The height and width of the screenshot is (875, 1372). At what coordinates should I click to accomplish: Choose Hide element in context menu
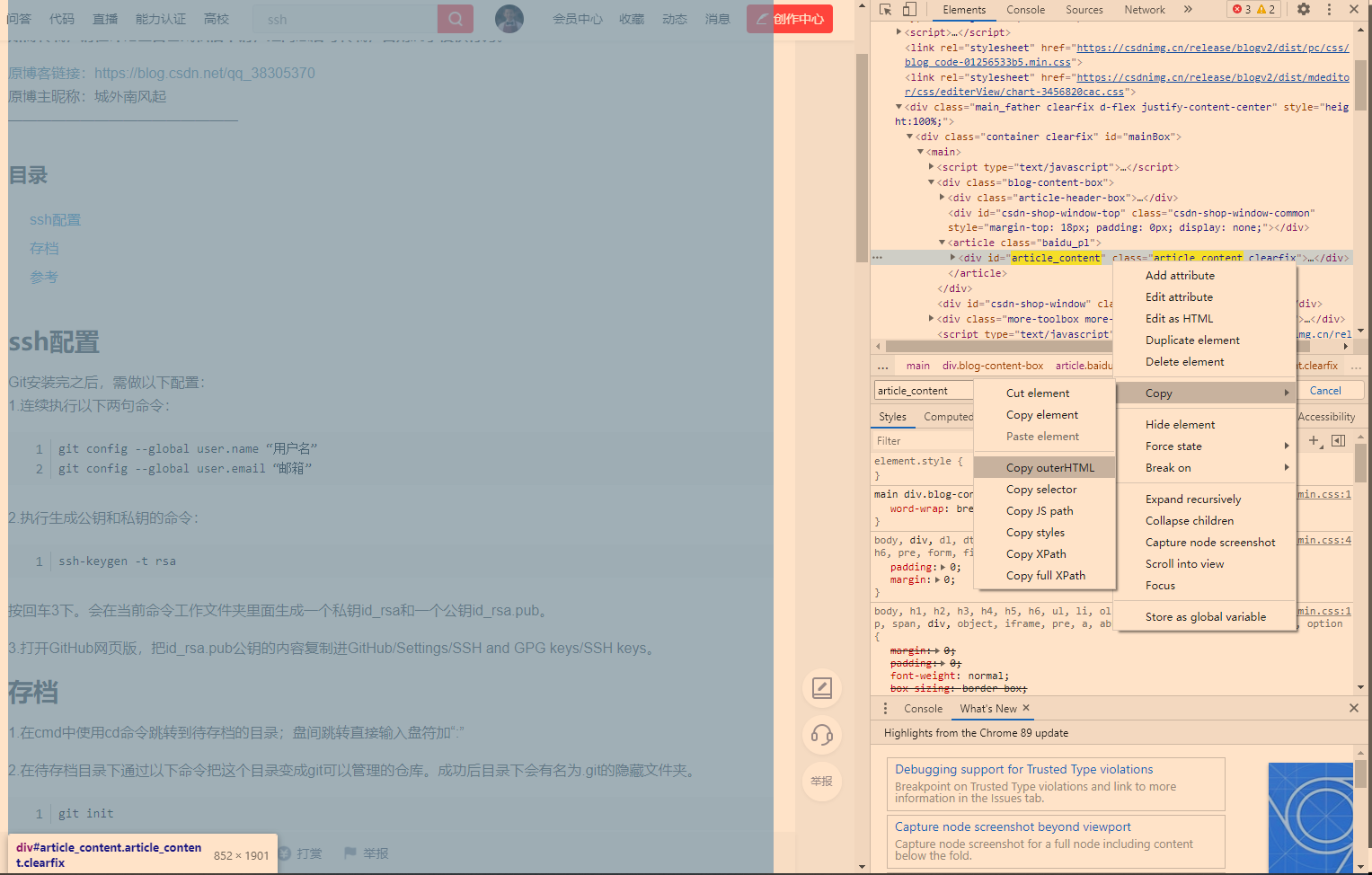pos(1205,425)
